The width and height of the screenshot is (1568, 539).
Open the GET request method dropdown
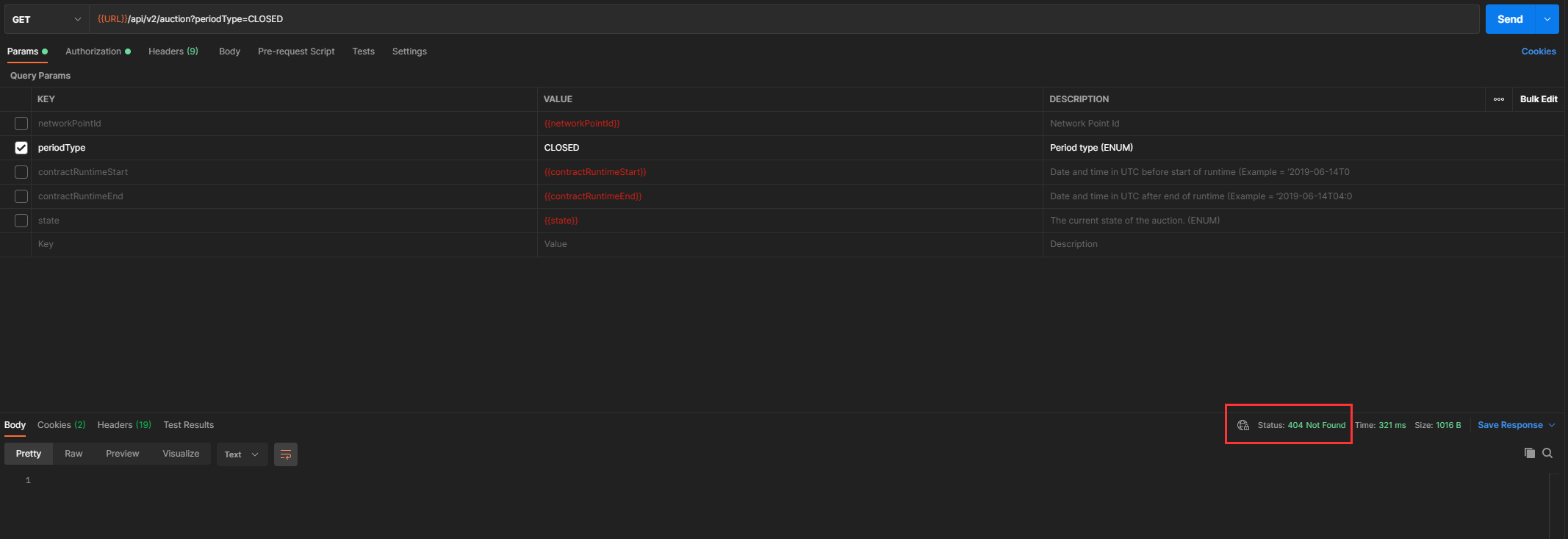click(46, 19)
